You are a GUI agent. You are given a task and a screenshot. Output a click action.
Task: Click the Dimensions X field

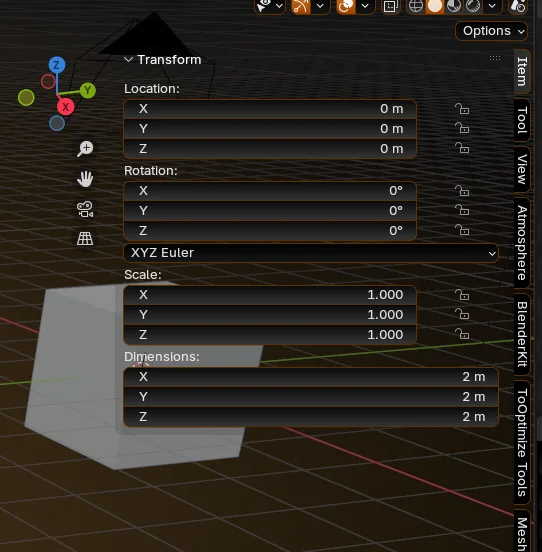click(x=311, y=377)
